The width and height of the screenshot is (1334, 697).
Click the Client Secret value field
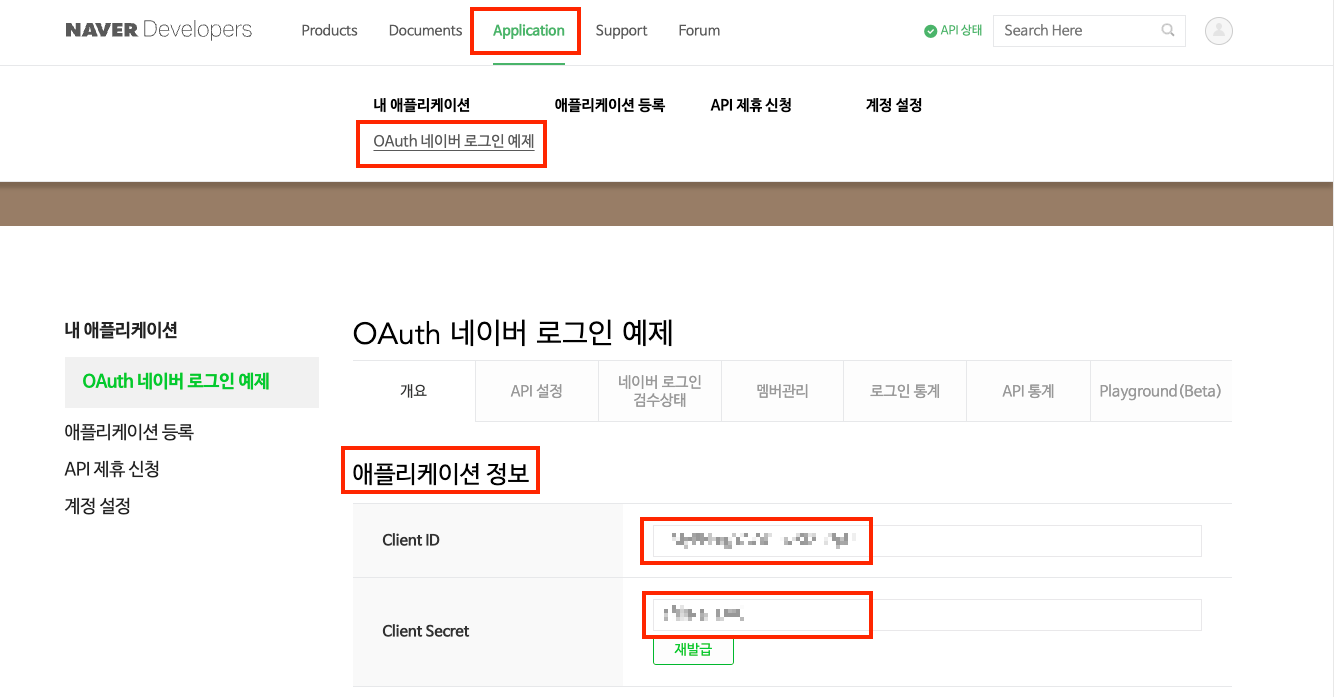tap(927, 615)
